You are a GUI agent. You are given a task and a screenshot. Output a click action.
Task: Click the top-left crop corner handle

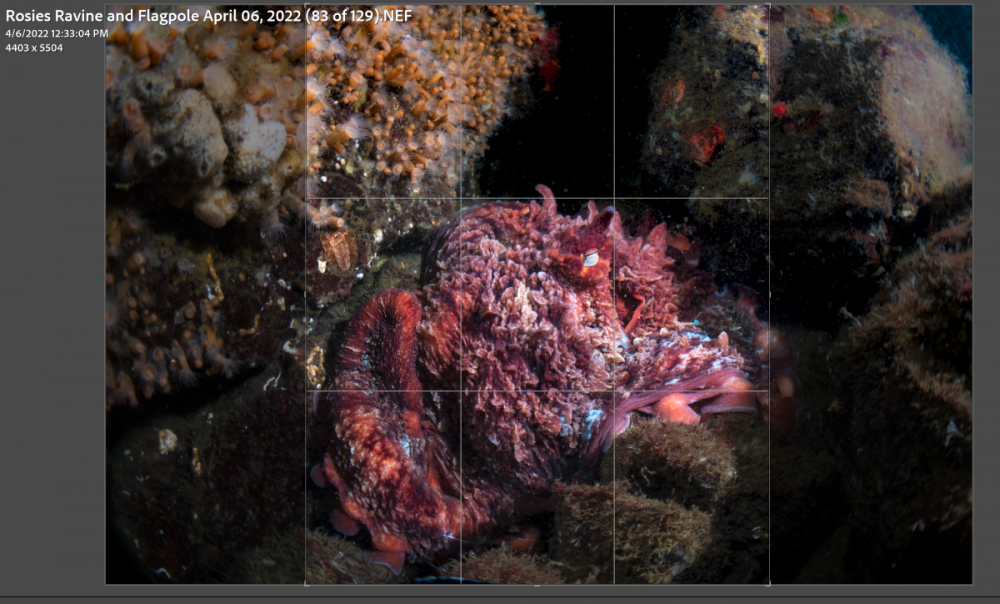tap(306, 5)
